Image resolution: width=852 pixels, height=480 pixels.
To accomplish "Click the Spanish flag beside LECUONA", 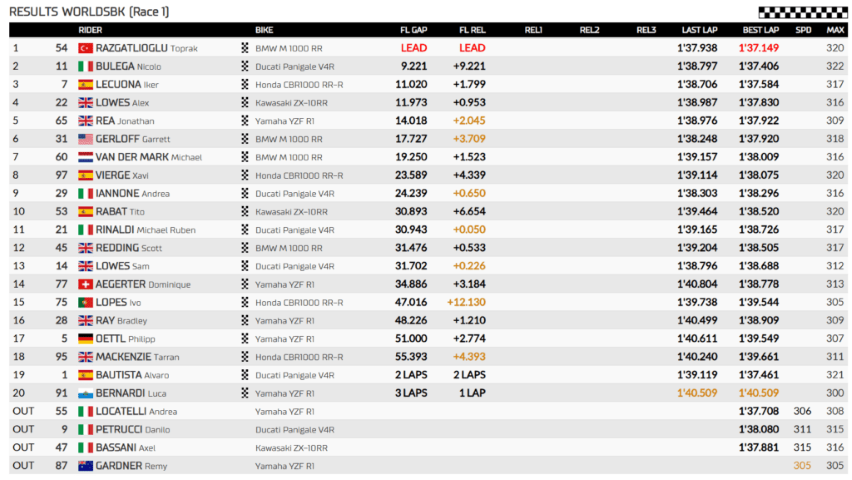I will coord(85,85).
